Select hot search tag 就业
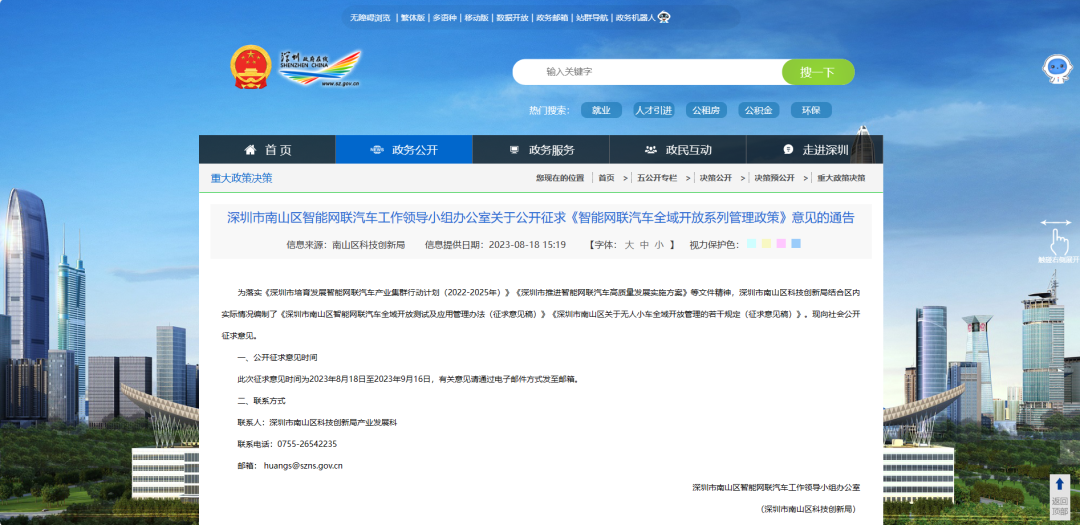Viewport: 1080px width, 525px height. [x=601, y=110]
